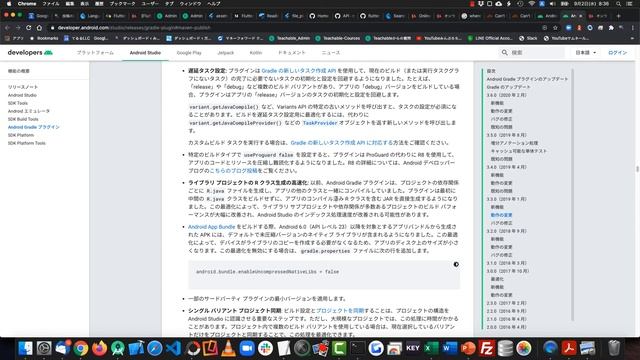Open SDK Platform Tools in left sidebar

[27, 143]
